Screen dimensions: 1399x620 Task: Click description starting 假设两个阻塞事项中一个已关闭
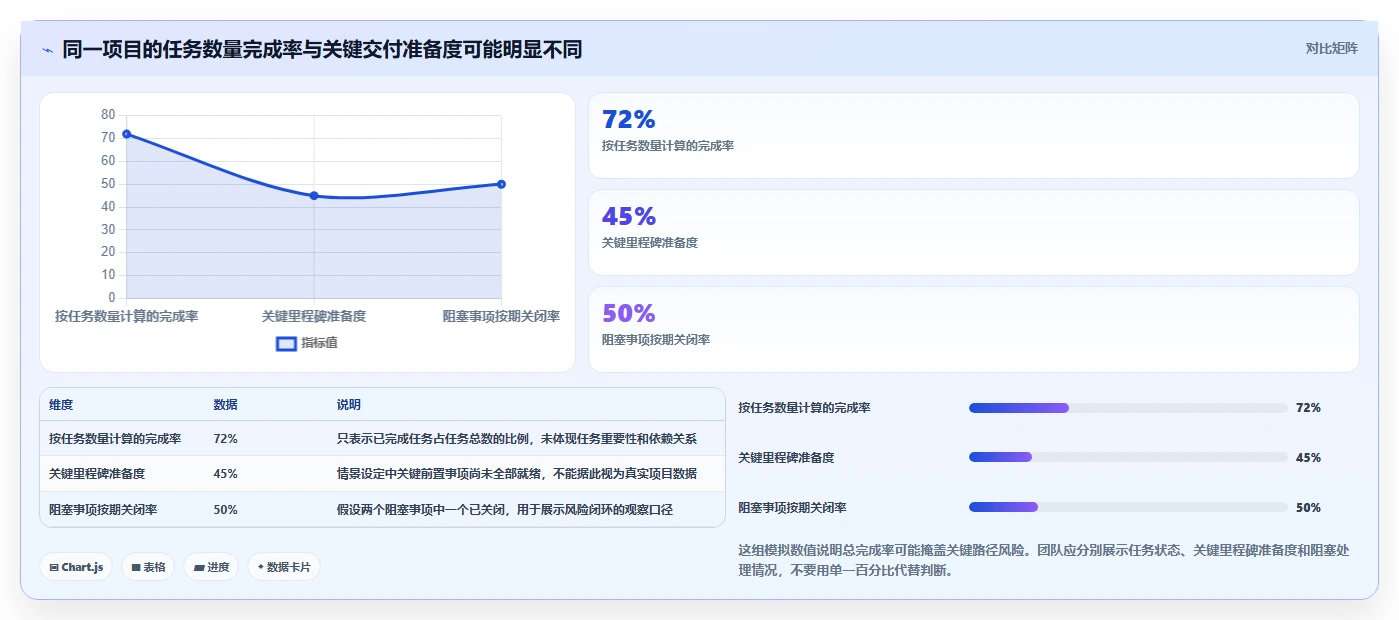pos(505,509)
